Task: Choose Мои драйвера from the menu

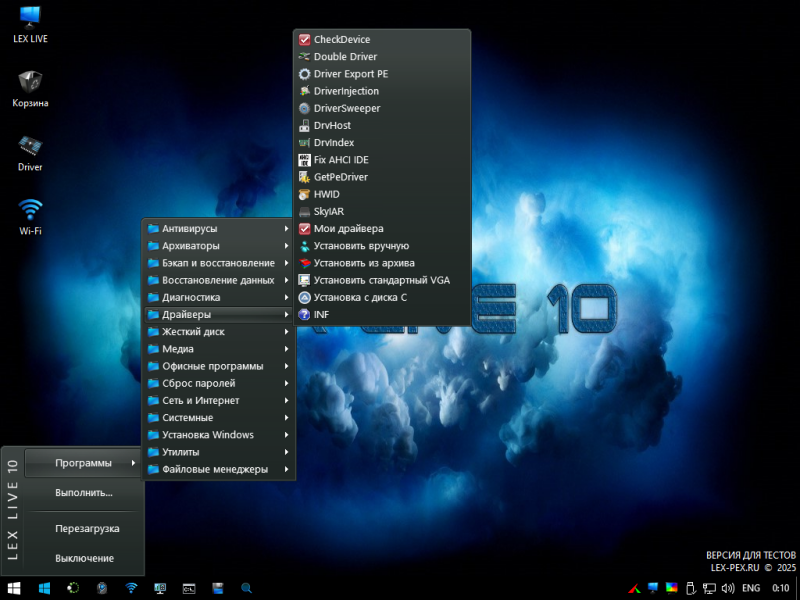Action: [347, 228]
